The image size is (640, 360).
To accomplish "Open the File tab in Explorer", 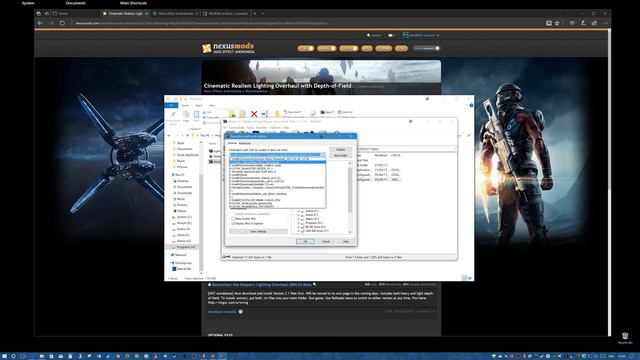I will point(171,105).
